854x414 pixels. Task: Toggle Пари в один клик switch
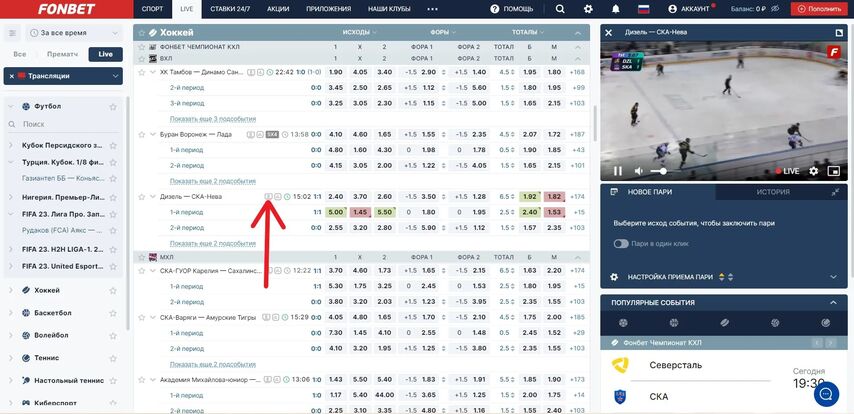pos(621,243)
